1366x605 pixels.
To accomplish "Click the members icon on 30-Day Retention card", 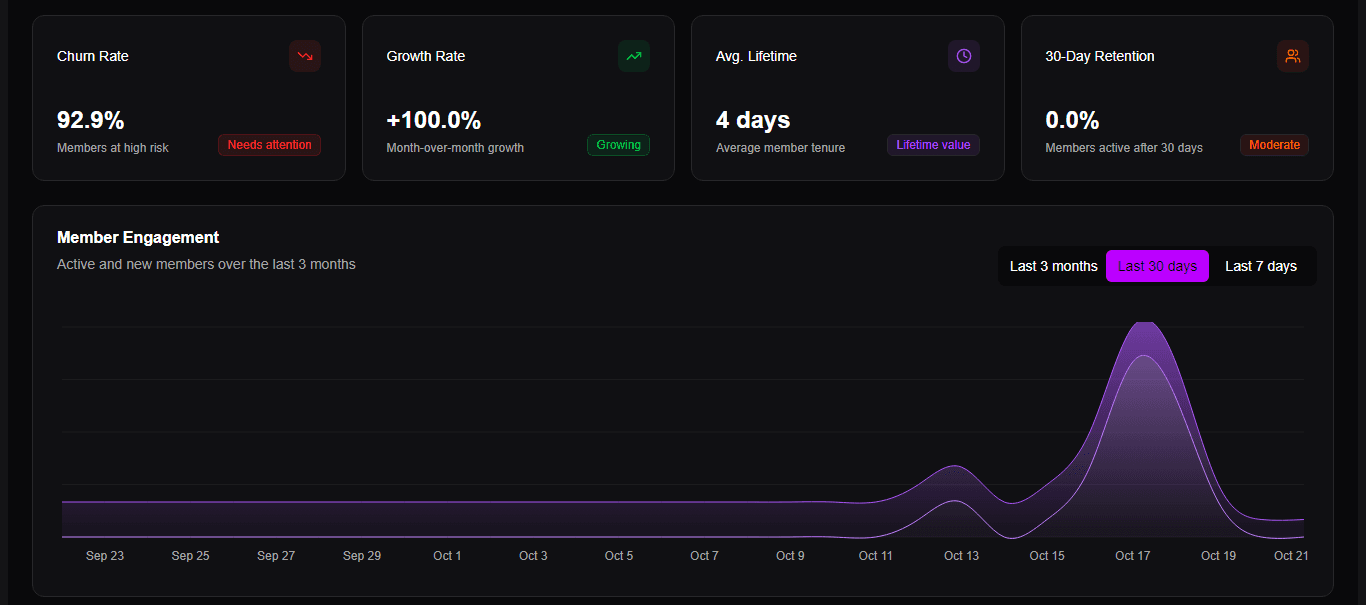I will [1293, 56].
